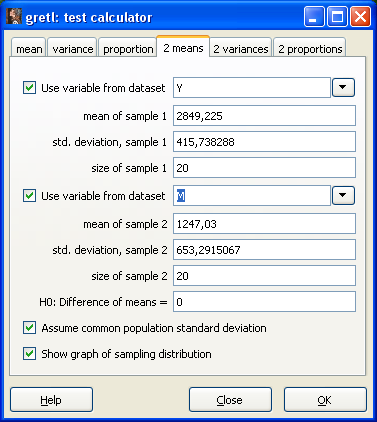Viewport: 377px width, 422px height.
Task: Click std. deviation, sample 1 field
Action: pyautogui.click(x=264, y=142)
